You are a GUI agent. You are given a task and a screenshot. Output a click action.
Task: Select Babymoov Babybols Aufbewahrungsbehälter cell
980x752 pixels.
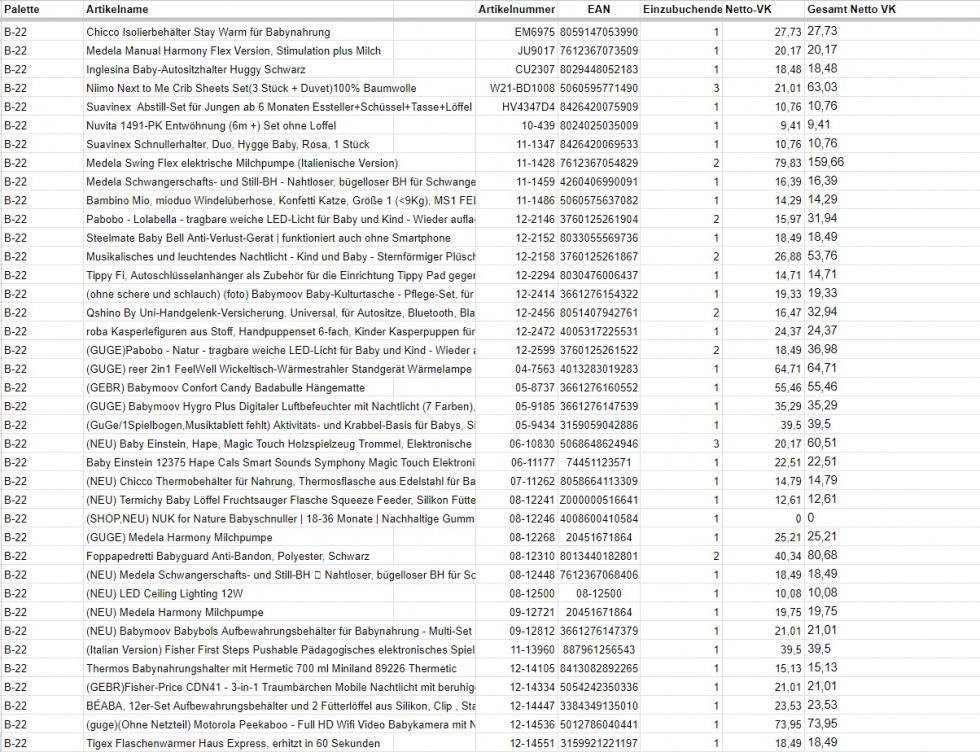click(279, 632)
